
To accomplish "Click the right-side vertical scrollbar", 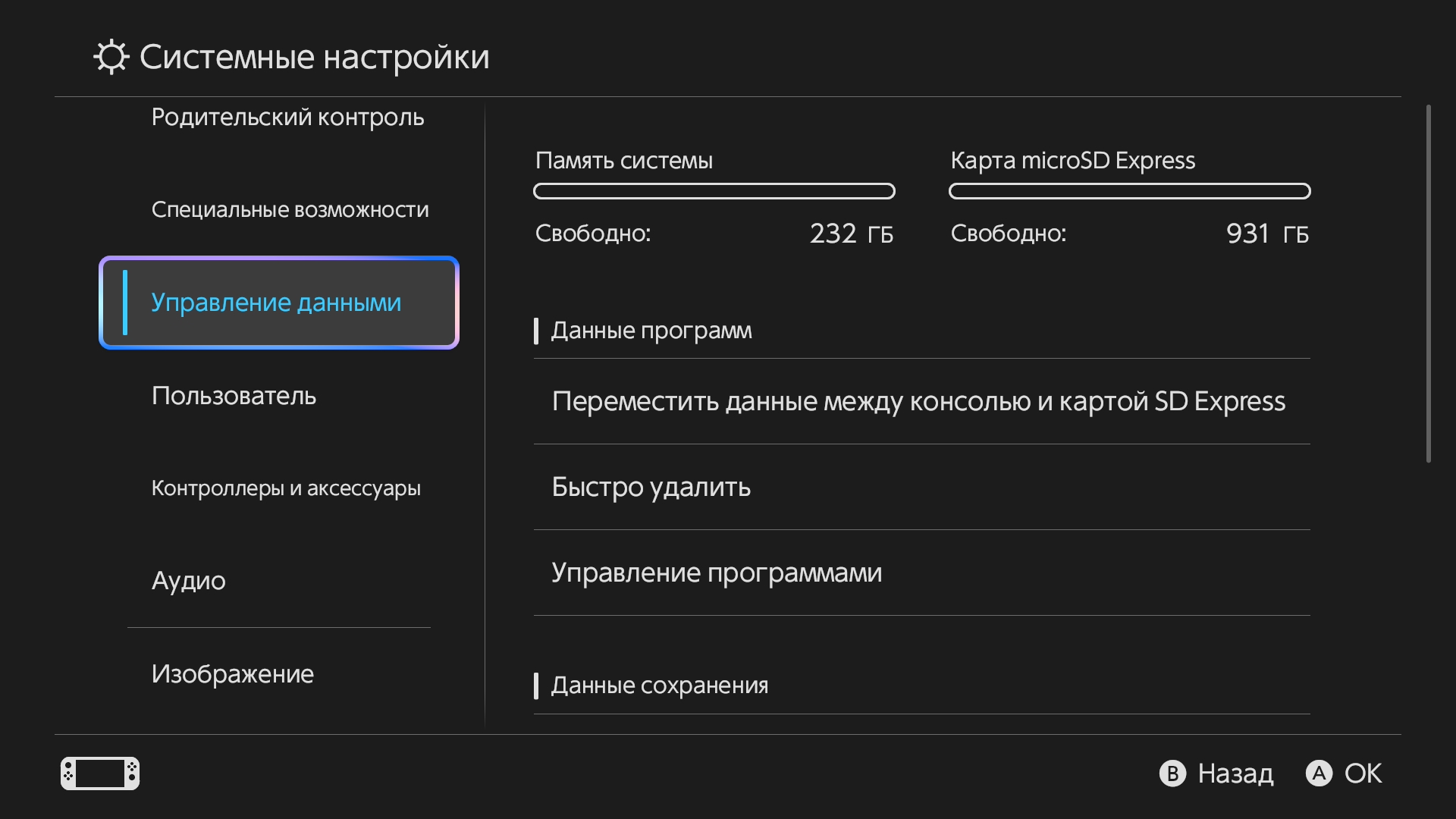I will pos(1428,284).
